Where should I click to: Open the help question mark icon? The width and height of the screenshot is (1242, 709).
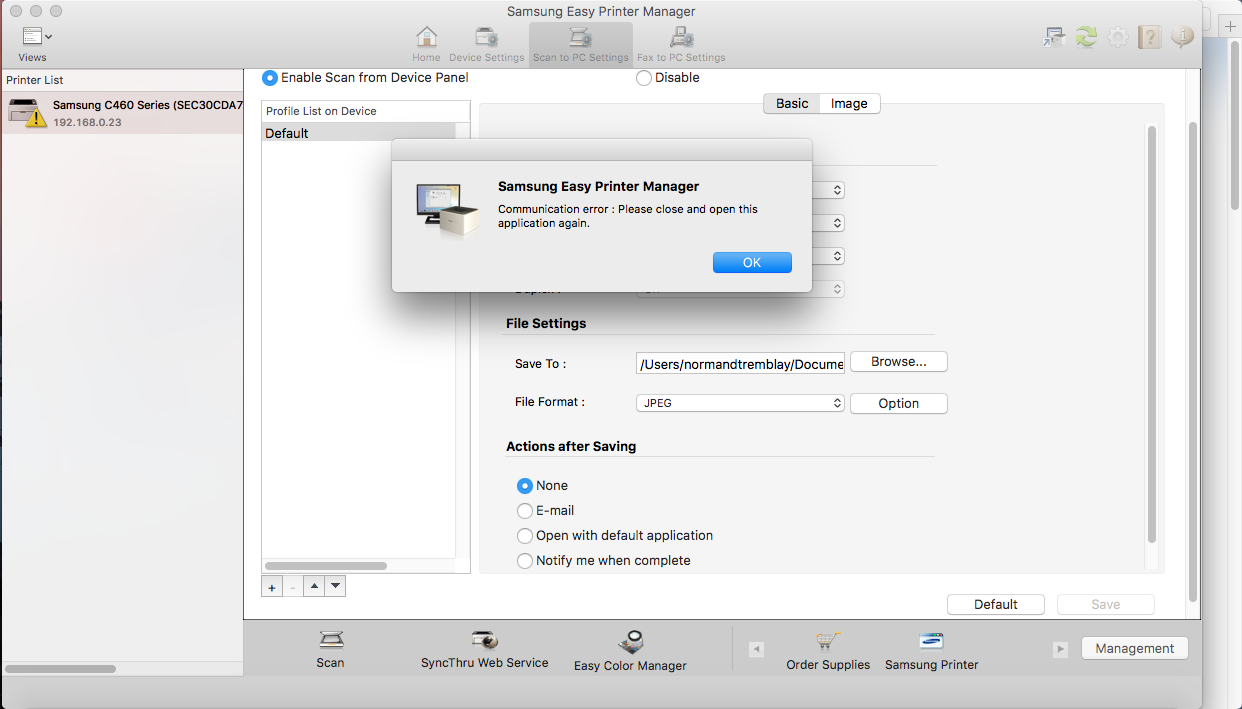1150,37
